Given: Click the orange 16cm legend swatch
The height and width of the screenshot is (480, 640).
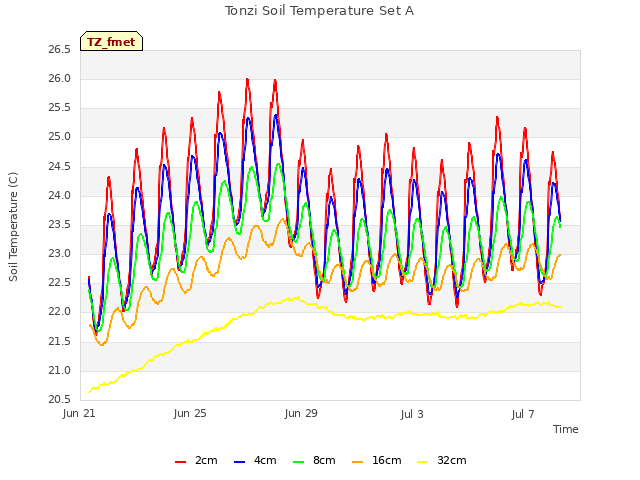Looking at the screenshot, I should 358,461.
